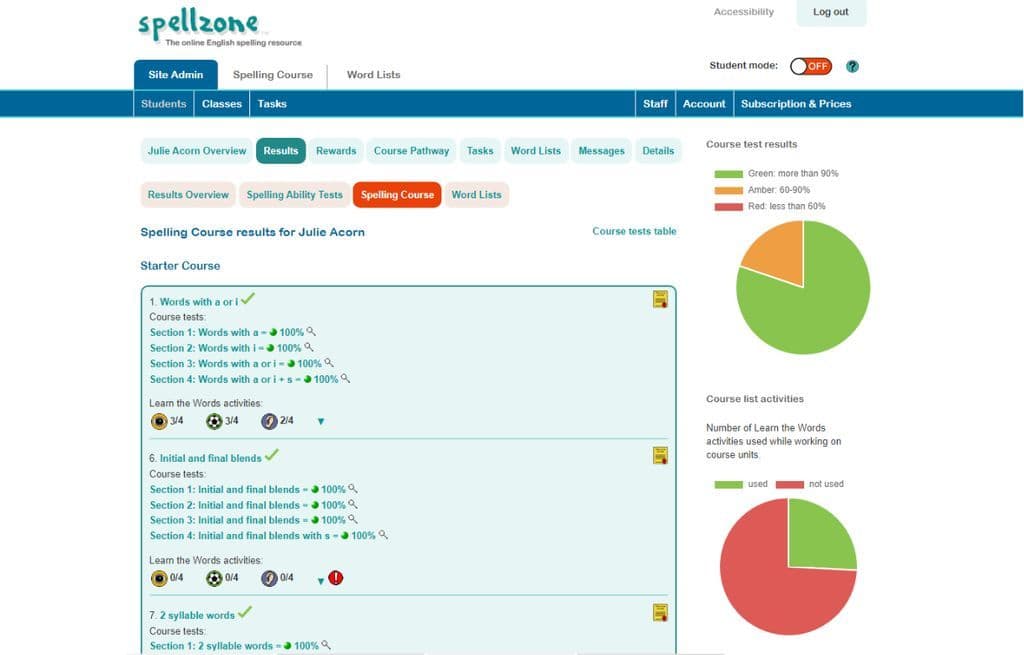Screen dimensions: 1024x655
Task: Click magnifier beside Section 1: Words with a
Action: (x=311, y=331)
